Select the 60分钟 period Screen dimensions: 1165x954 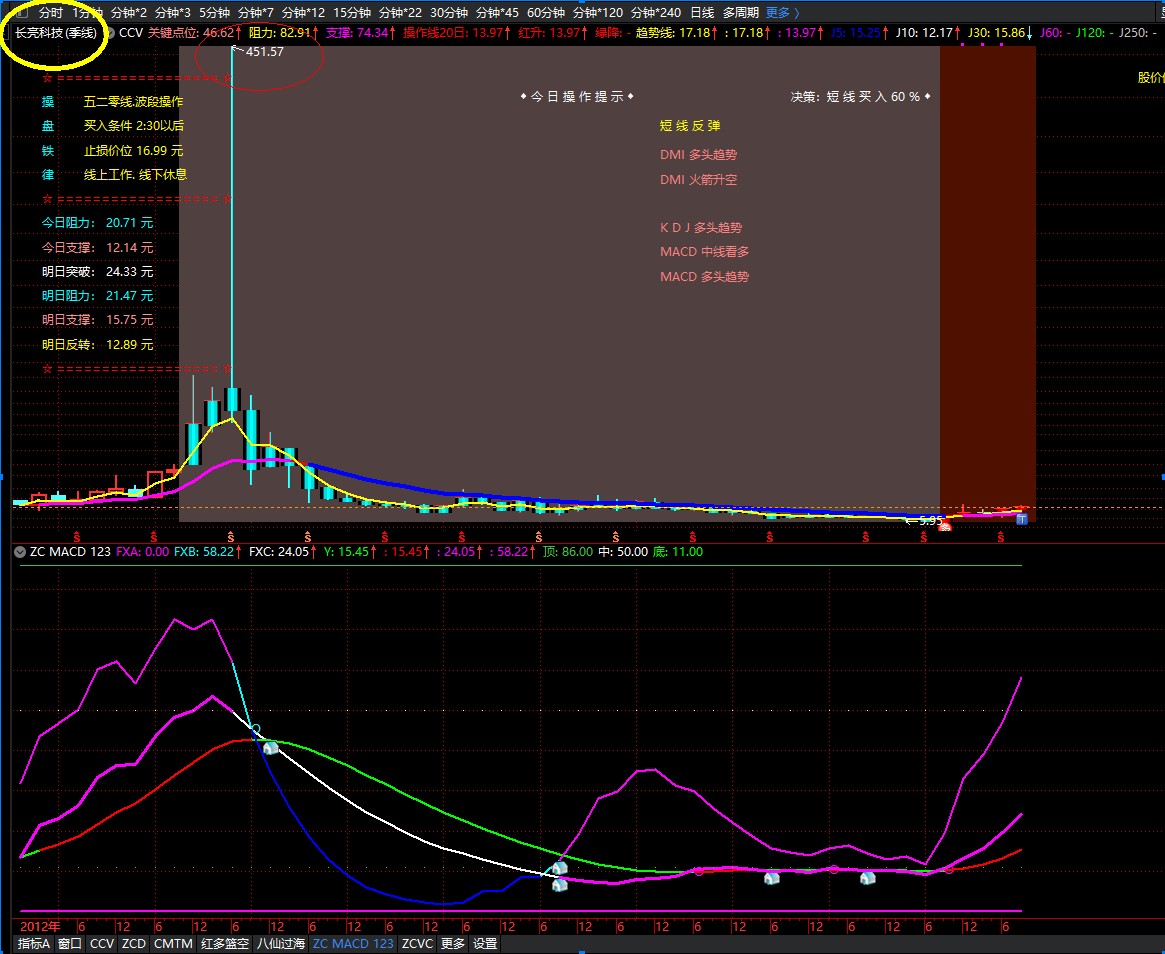coord(545,13)
